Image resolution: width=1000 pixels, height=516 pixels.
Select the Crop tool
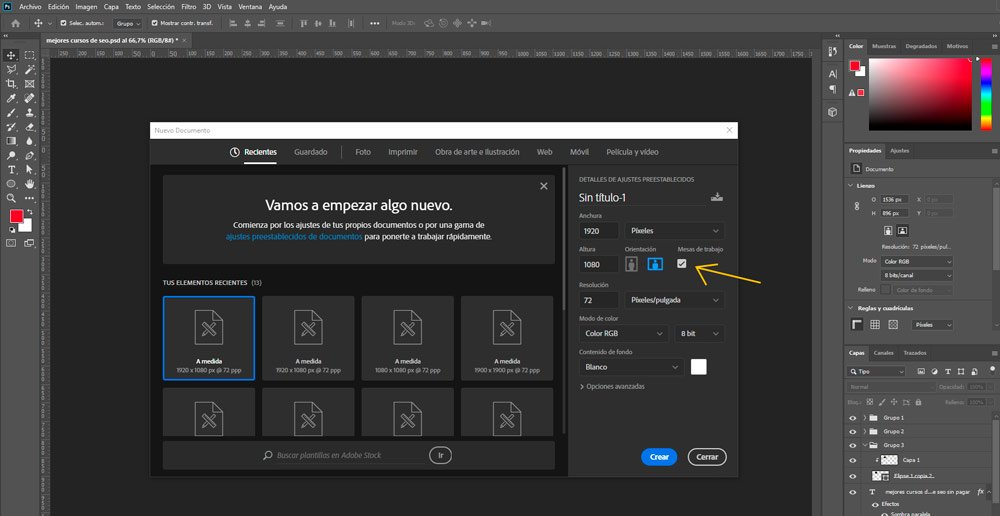click(11, 84)
